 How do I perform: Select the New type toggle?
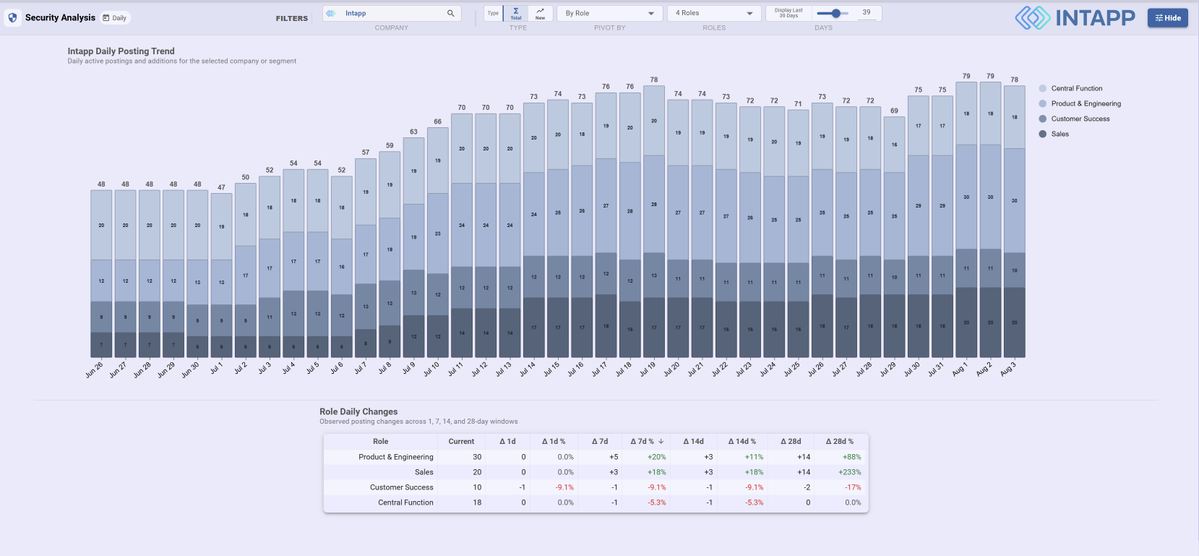click(x=540, y=13)
